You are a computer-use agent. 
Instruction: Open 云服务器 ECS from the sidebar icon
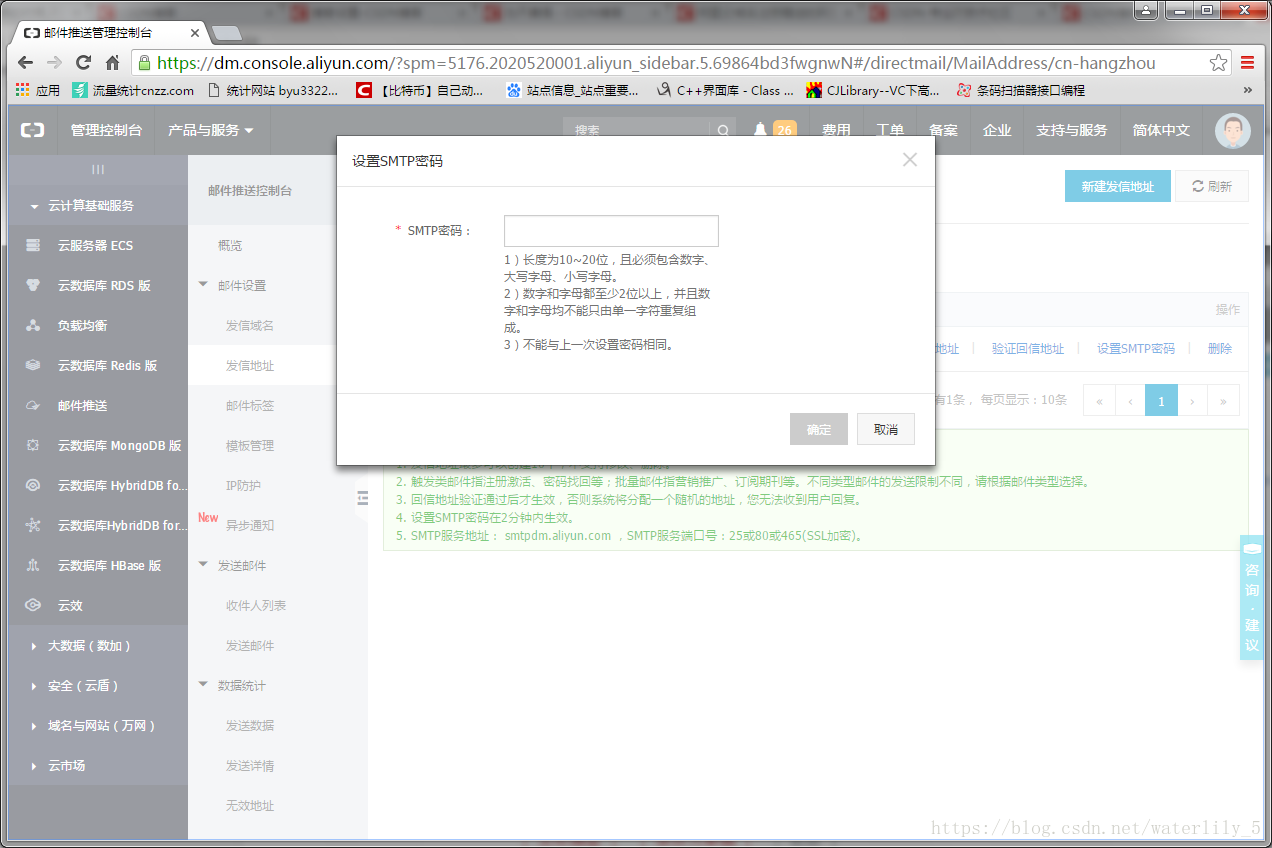tap(33, 245)
